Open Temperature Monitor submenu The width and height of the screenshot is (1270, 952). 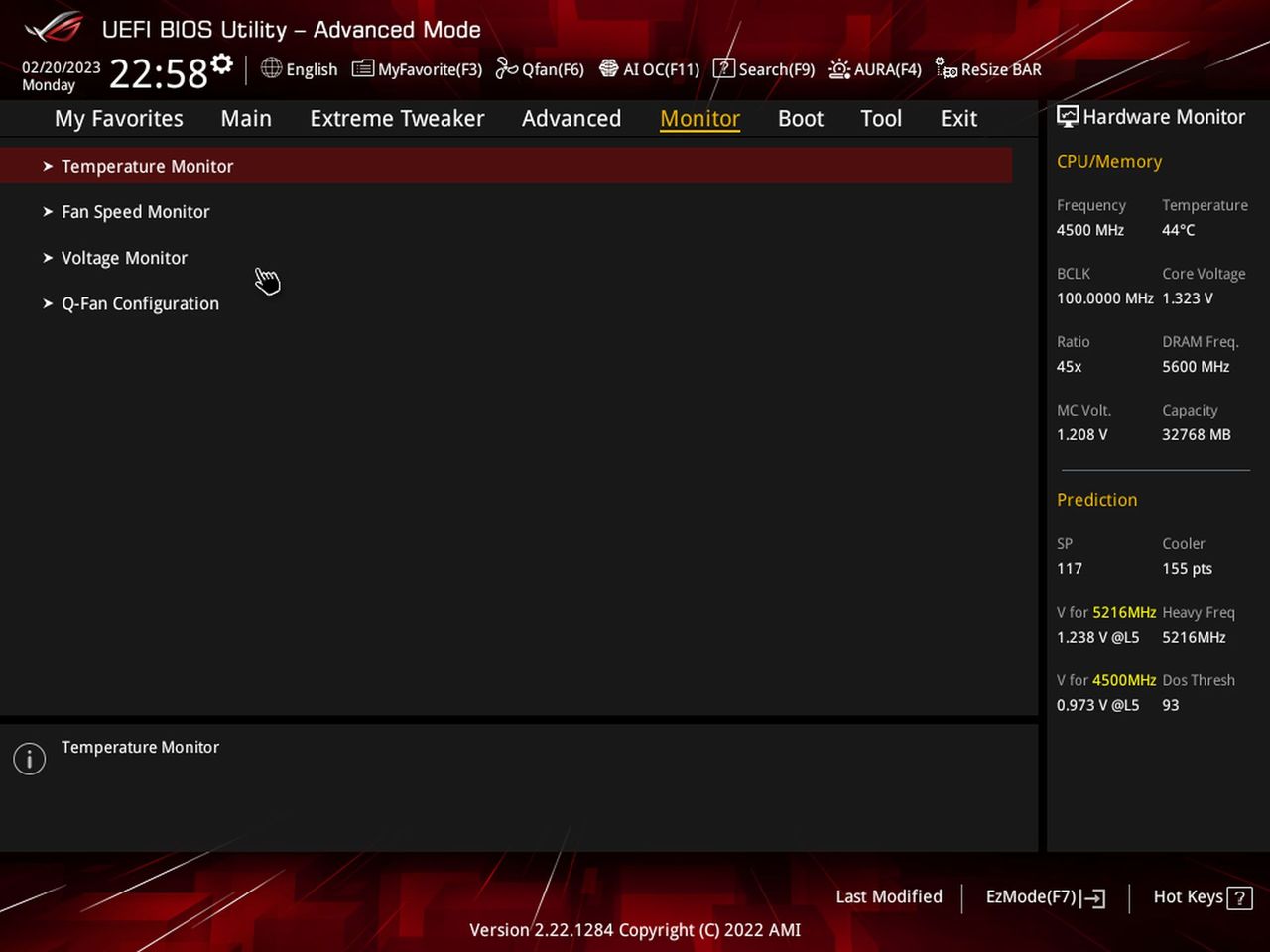point(506,166)
